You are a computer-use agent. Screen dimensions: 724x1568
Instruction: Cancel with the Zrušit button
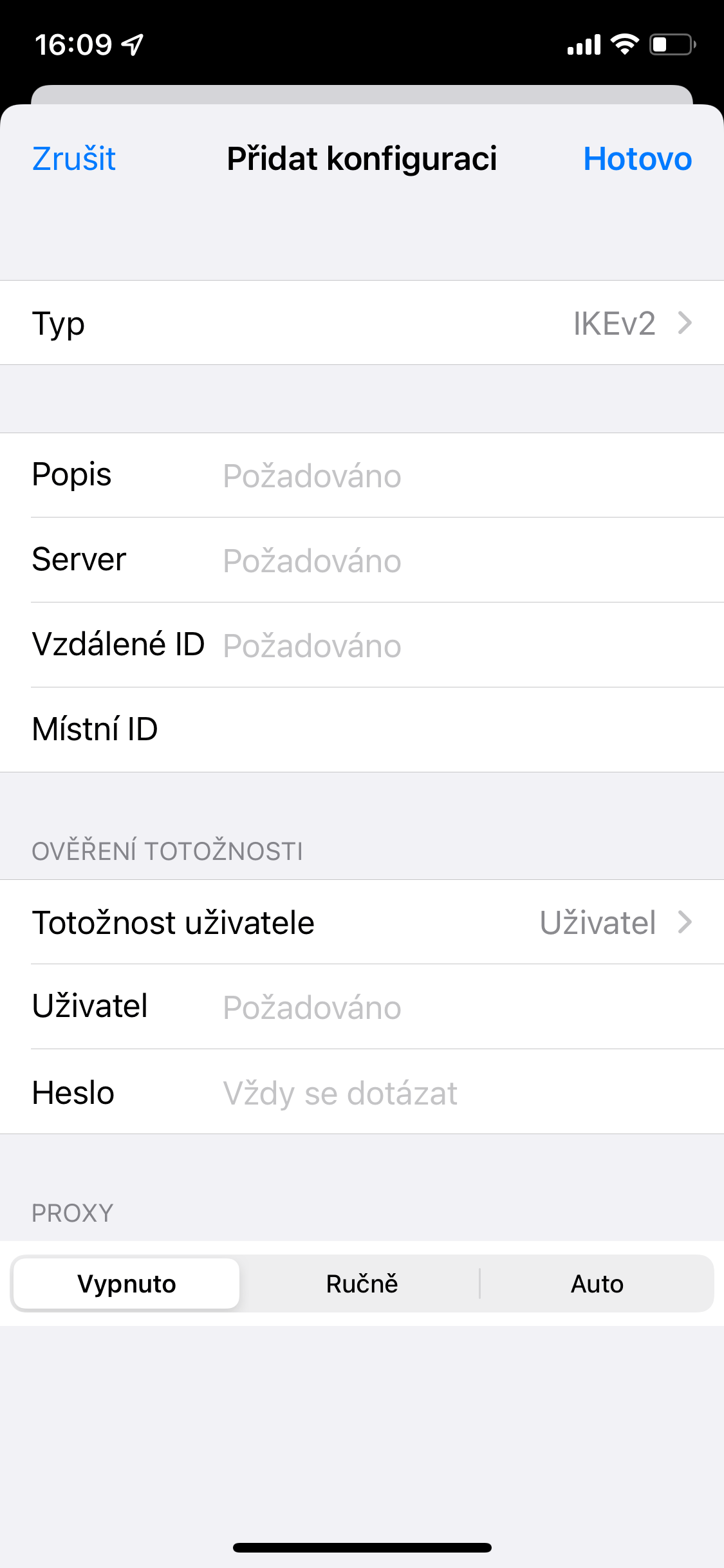(x=74, y=159)
